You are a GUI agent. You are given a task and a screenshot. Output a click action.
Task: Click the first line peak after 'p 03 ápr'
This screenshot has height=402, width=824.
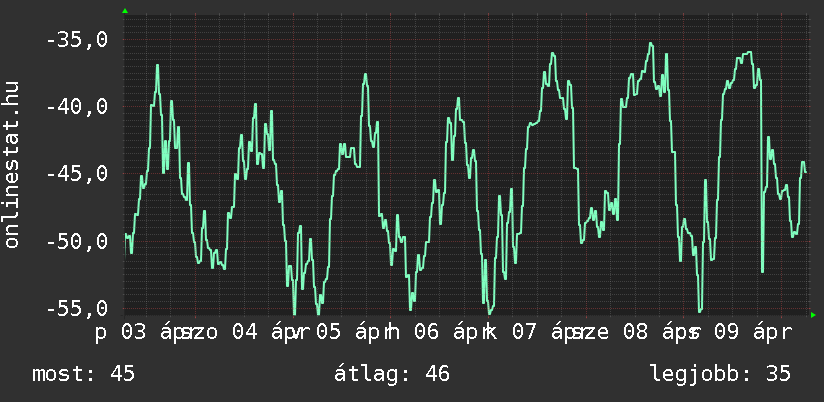pos(157,65)
